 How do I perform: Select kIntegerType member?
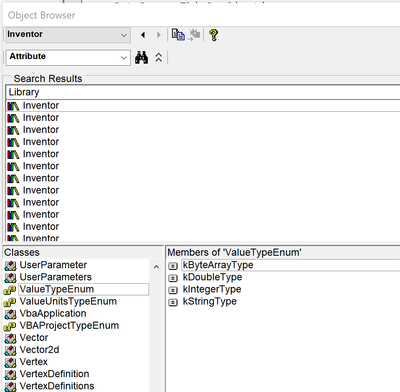point(212,289)
